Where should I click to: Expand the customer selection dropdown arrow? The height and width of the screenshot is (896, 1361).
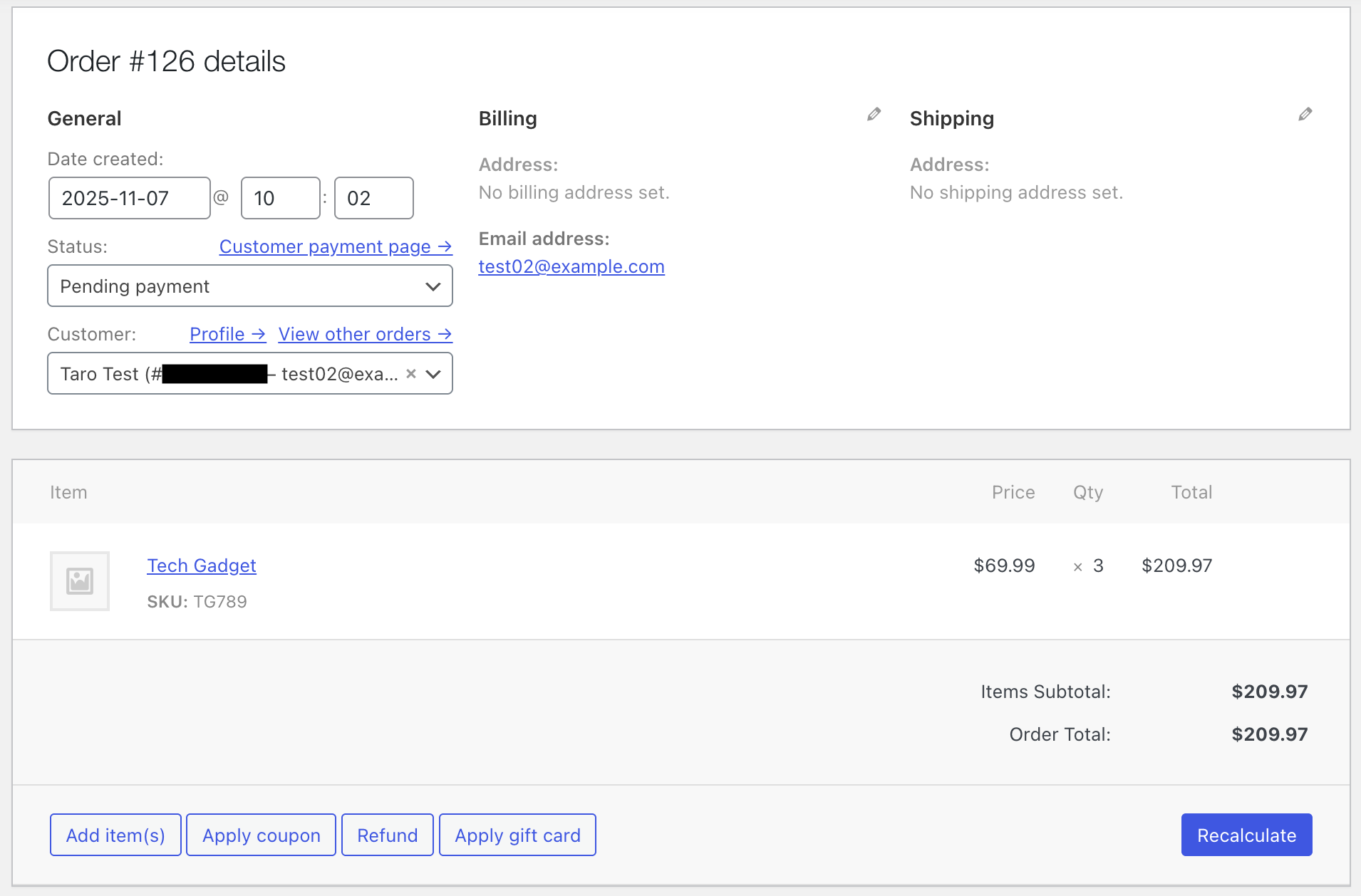433,374
